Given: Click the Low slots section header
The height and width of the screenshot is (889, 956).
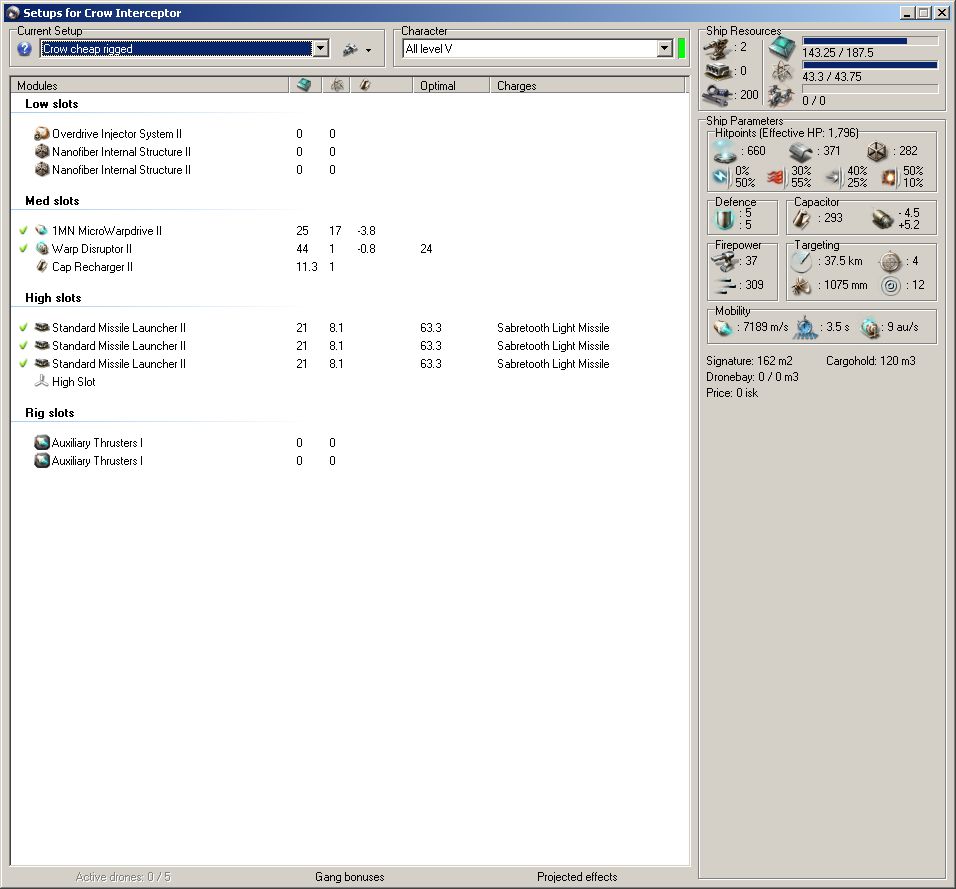Looking at the screenshot, I should 52,104.
